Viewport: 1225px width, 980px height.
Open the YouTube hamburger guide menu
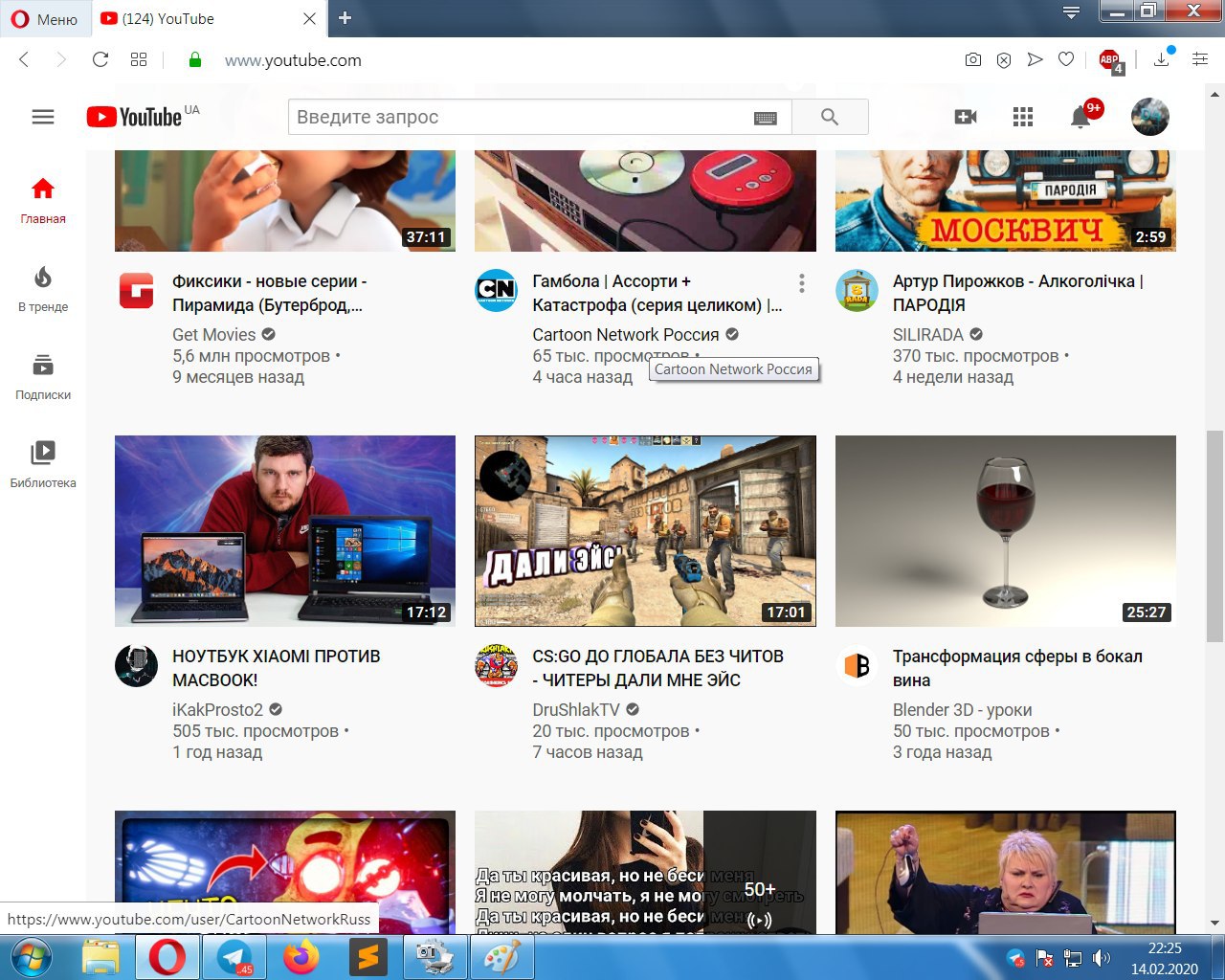[43, 117]
